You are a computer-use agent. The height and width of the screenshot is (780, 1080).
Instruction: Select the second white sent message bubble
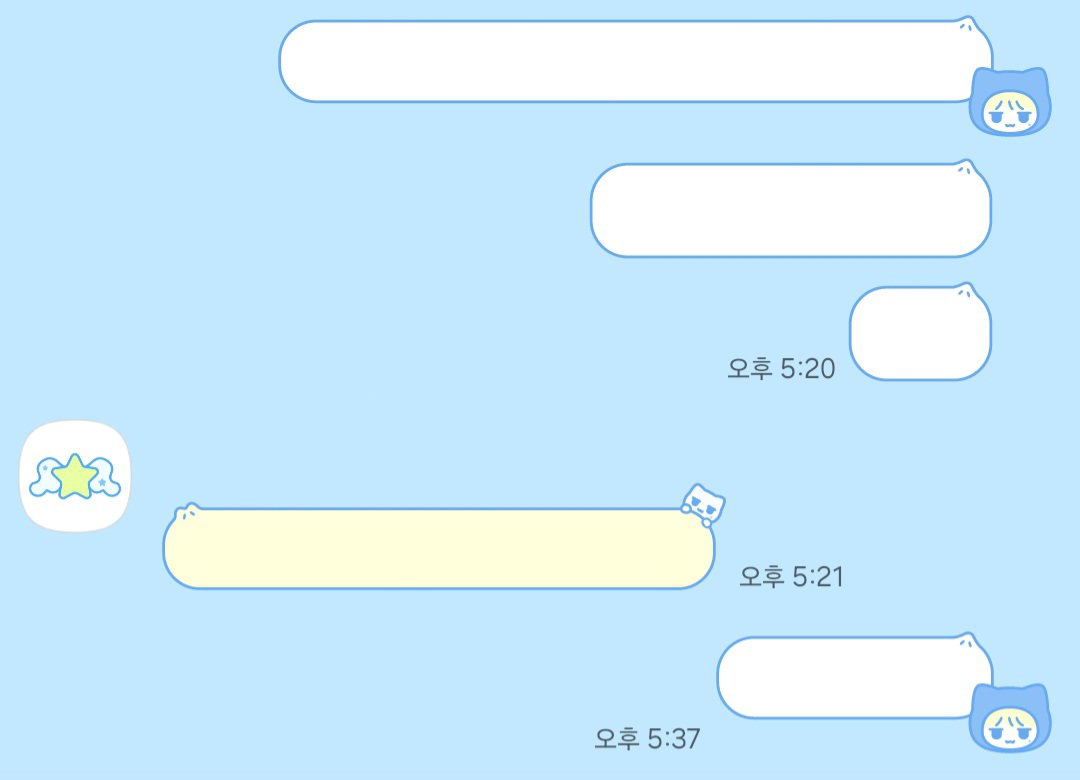[791, 210]
